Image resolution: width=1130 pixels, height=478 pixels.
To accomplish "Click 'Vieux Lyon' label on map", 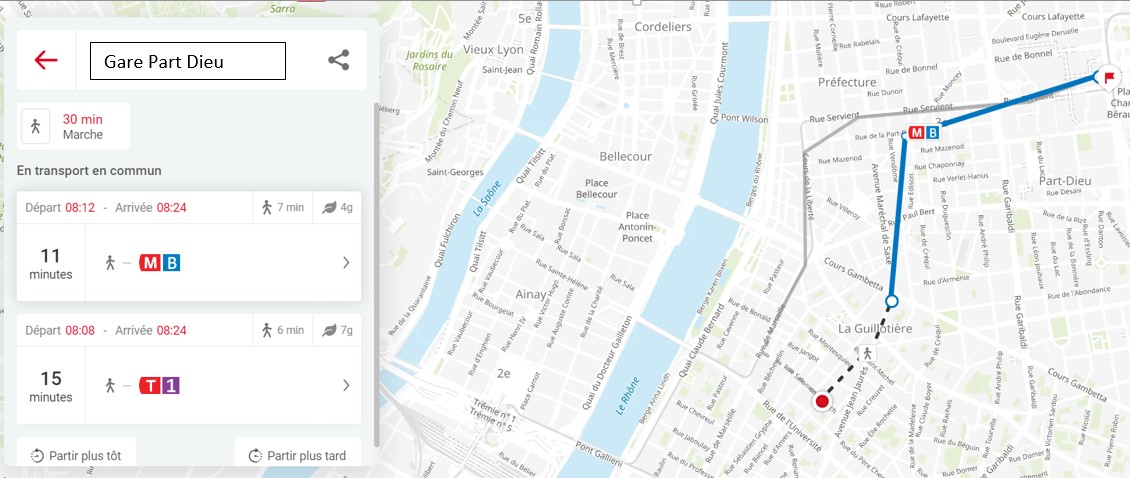I will (493, 50).
